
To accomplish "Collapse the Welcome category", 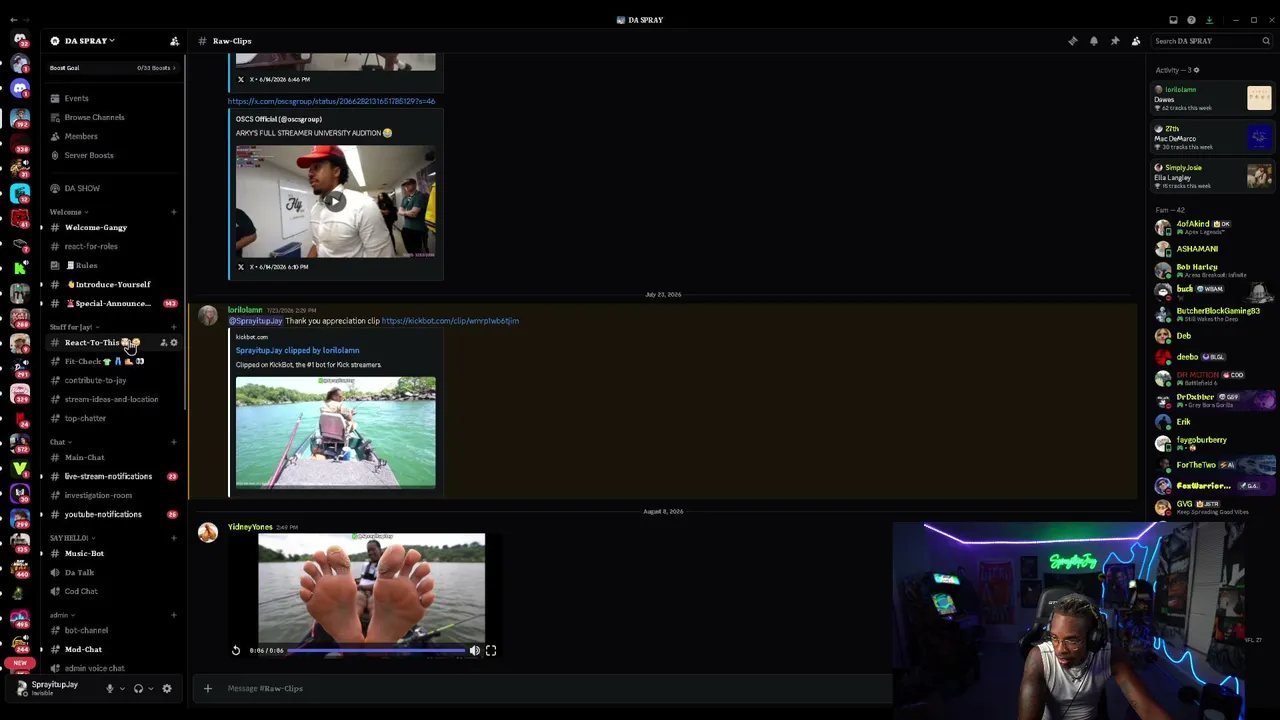I will pos(69,212).
